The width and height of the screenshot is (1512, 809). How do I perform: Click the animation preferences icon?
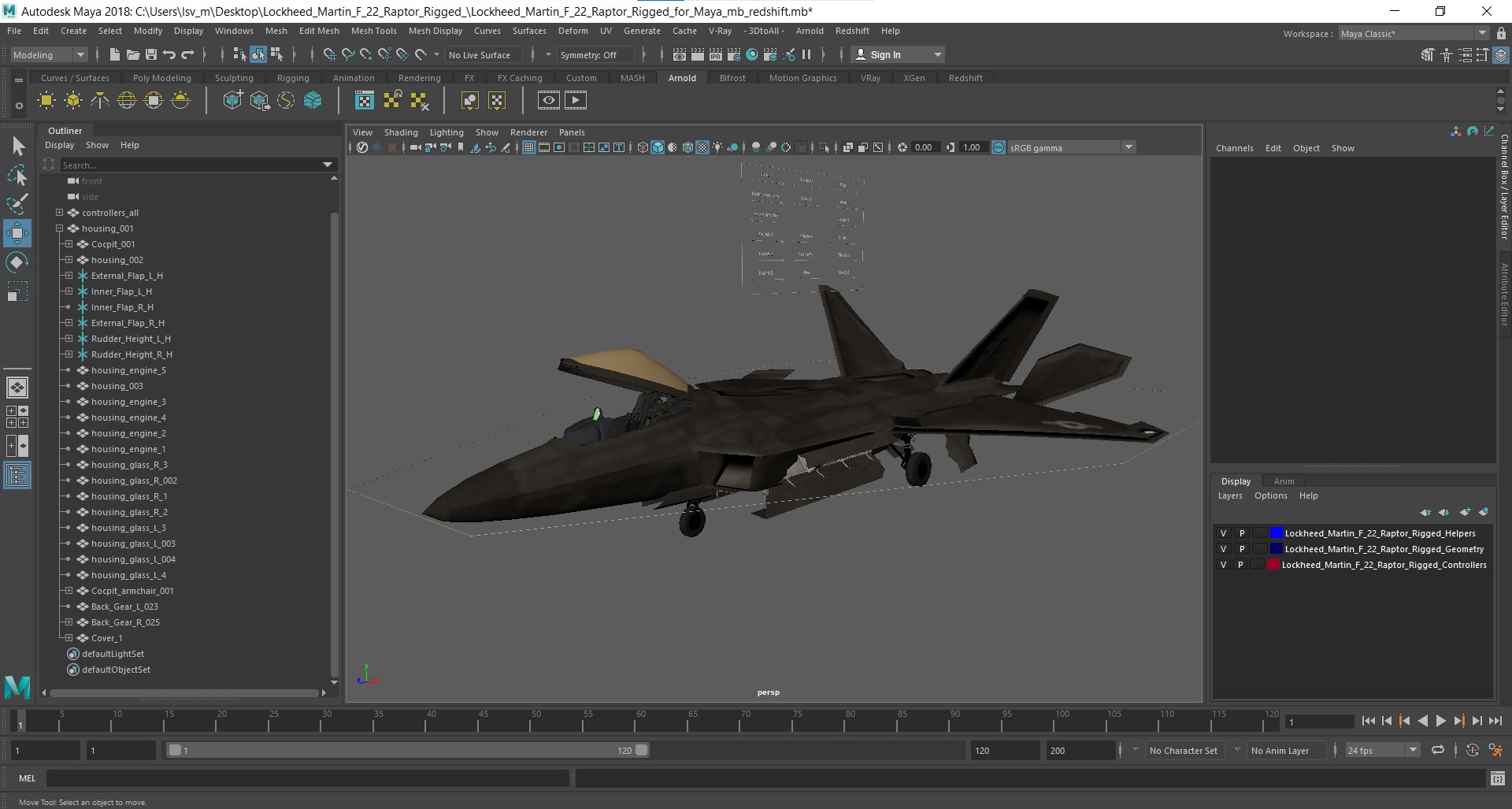pyautogui.click(x=1495, y=751)
